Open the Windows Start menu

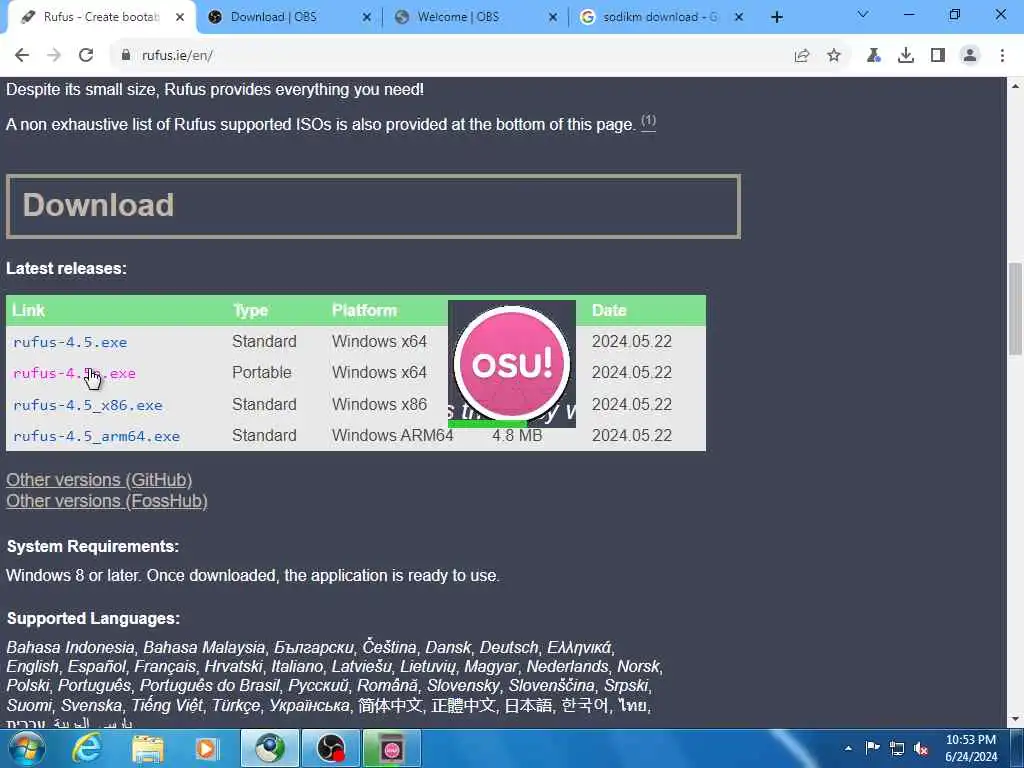point(26,748)
